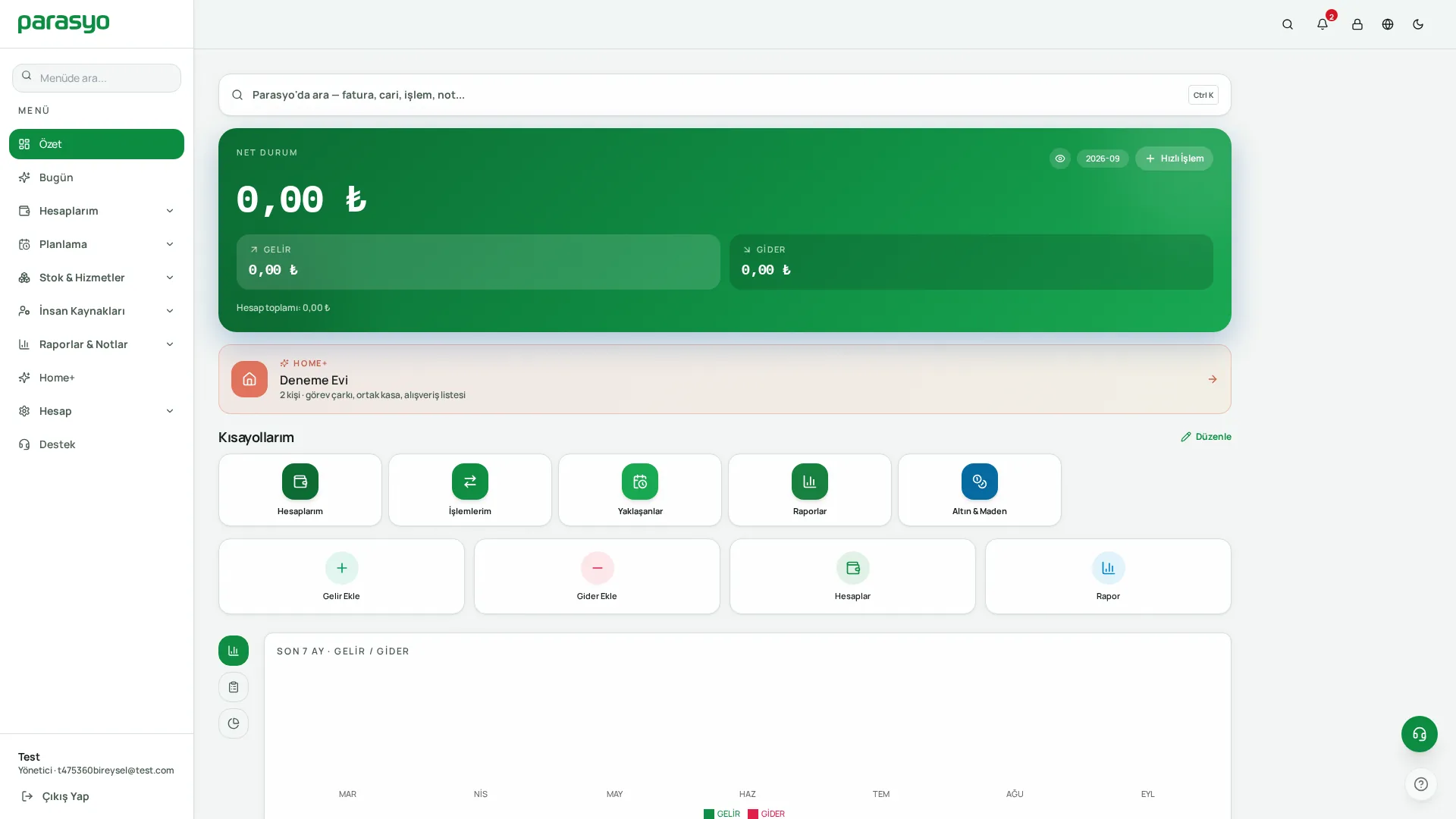
Task: Expand the Stok & Hizmetler section
Action: pyautogui.click(x=96, y=278)
